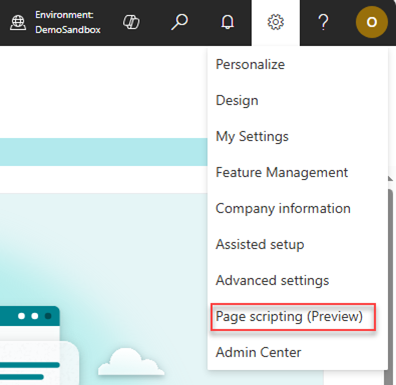396x385 pixels.
Task: Select Personalize from settings menu
Action: (x=250, y=64)
